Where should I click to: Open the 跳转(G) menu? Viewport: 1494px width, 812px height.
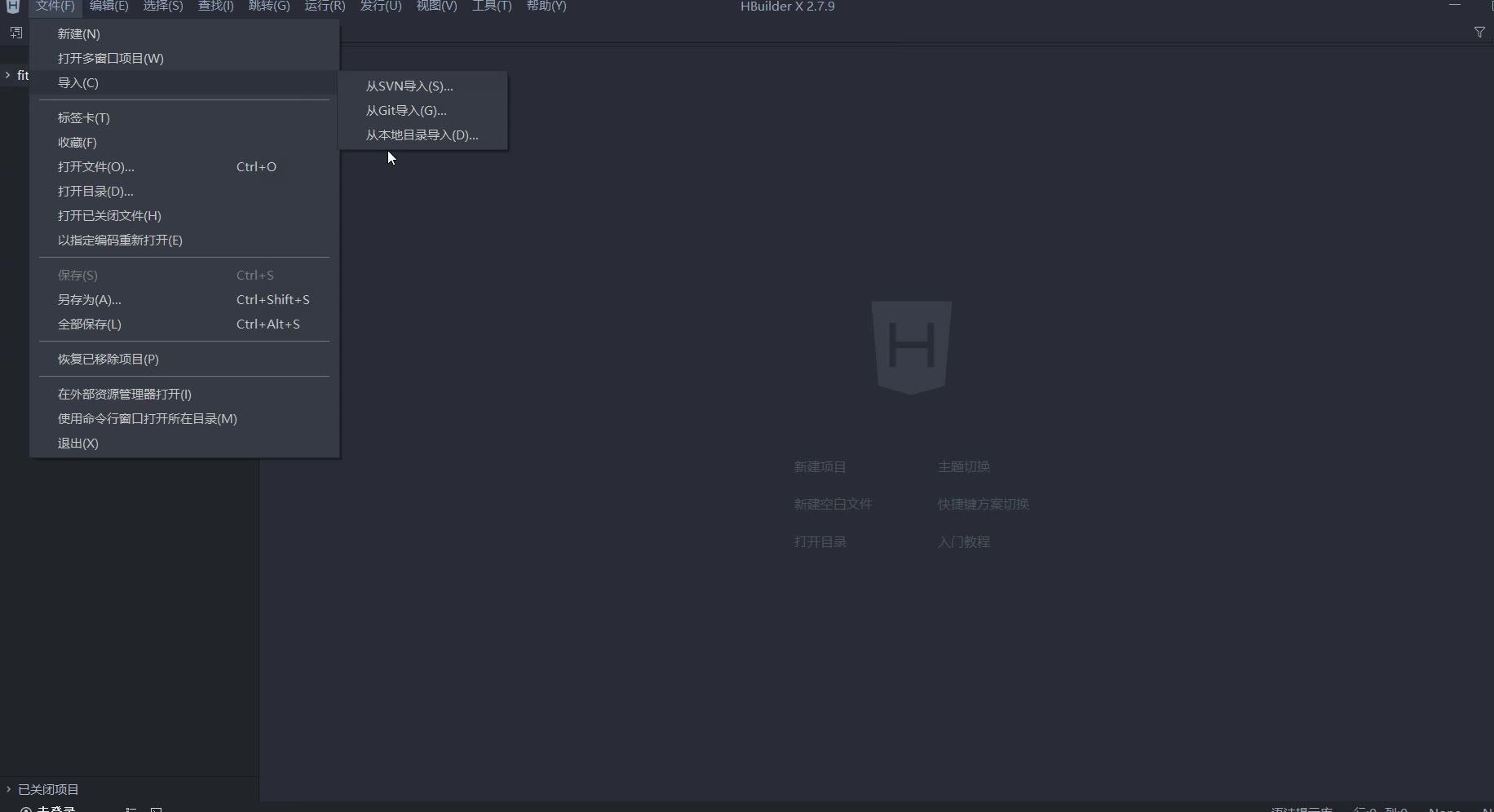(x=269, y=7)
